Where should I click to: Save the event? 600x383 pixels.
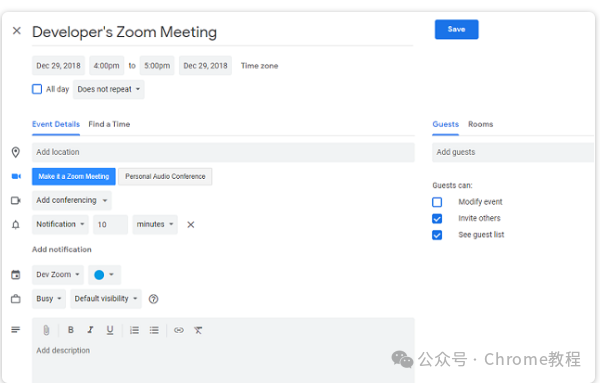pyautogui.click(x=457, y=29)
